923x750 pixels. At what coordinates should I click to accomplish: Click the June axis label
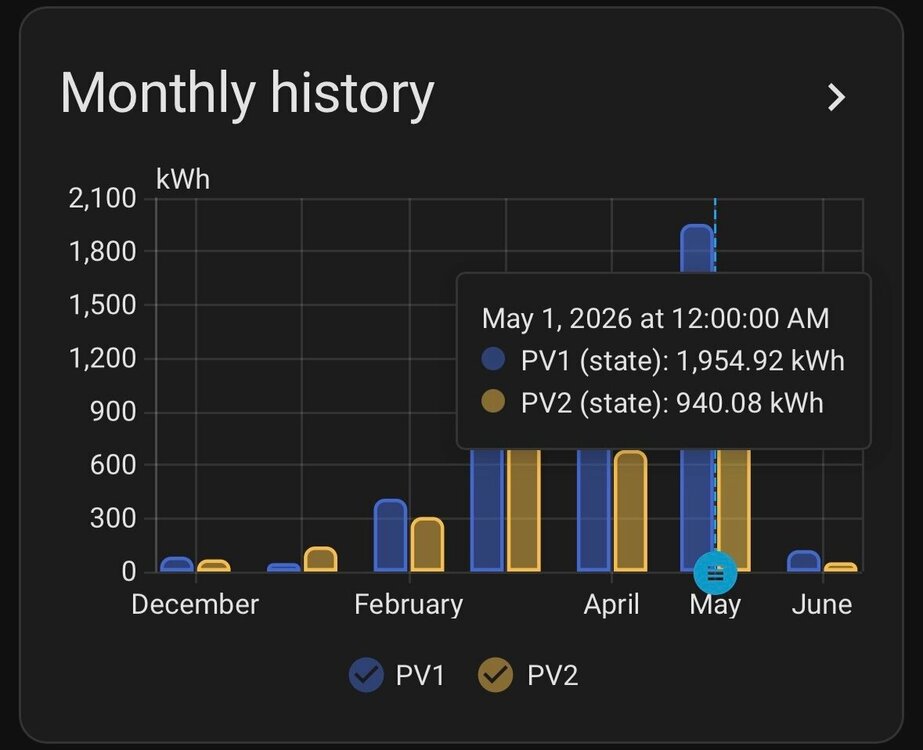tap(822, 605)
